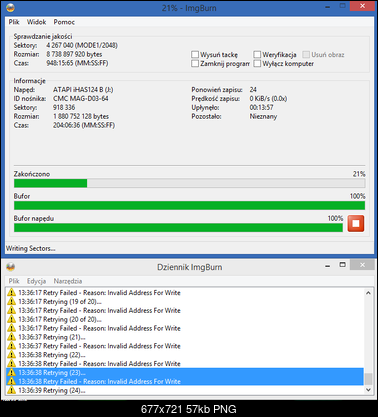Image resolution: width=378 pixels, height=417 pixels.
Task: Open the Widok menu
Action: click(x=36, y=22)
